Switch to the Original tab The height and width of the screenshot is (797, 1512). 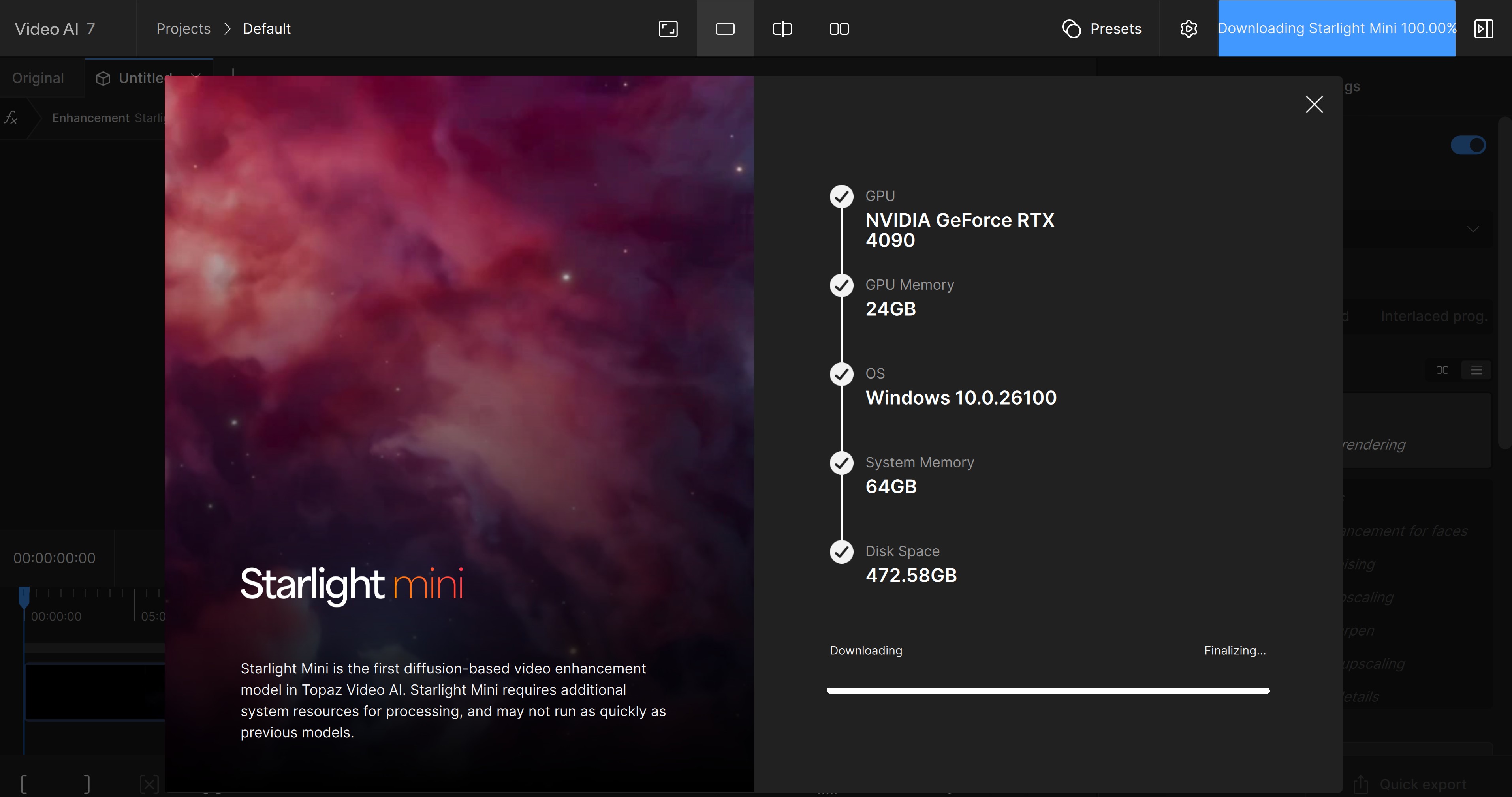38,78
